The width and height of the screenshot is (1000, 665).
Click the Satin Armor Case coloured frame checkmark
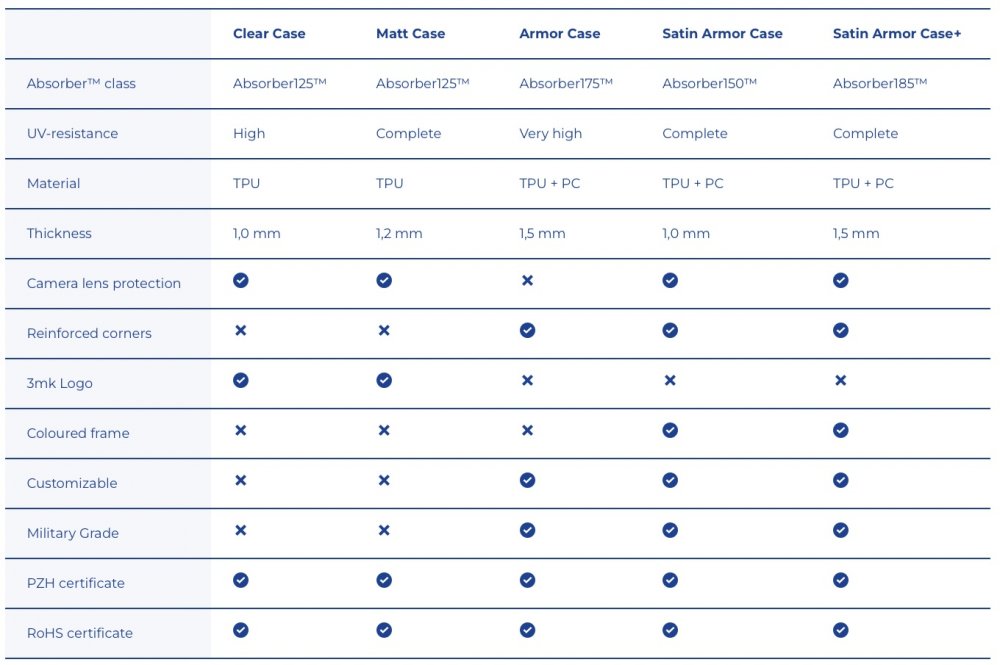click(670, 430)
